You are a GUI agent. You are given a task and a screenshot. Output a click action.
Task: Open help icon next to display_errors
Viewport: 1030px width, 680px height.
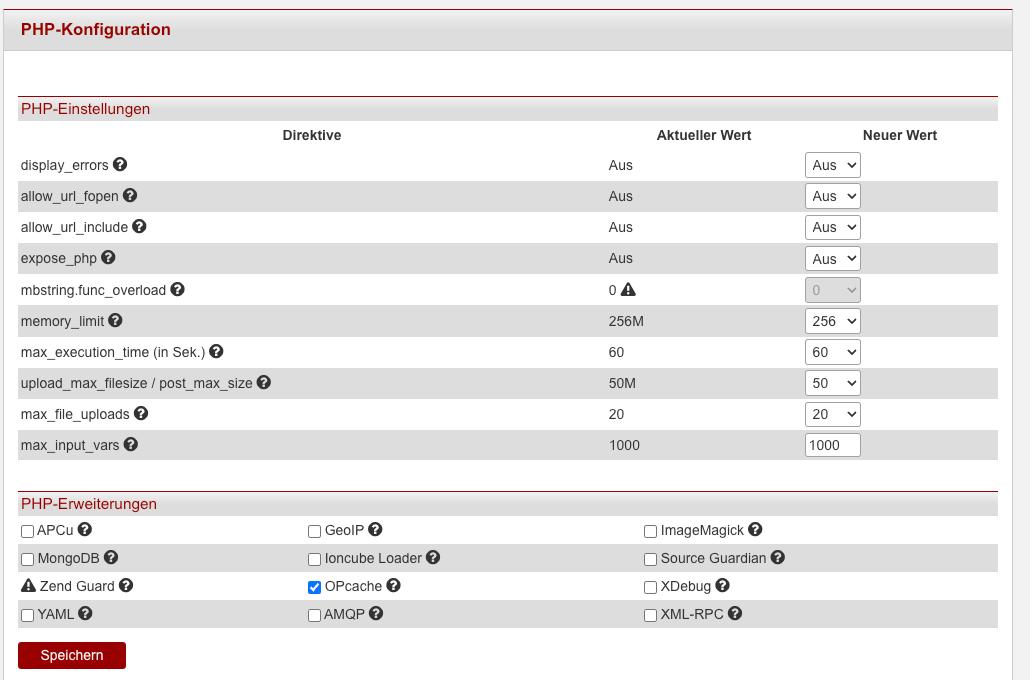click(120, 164)
